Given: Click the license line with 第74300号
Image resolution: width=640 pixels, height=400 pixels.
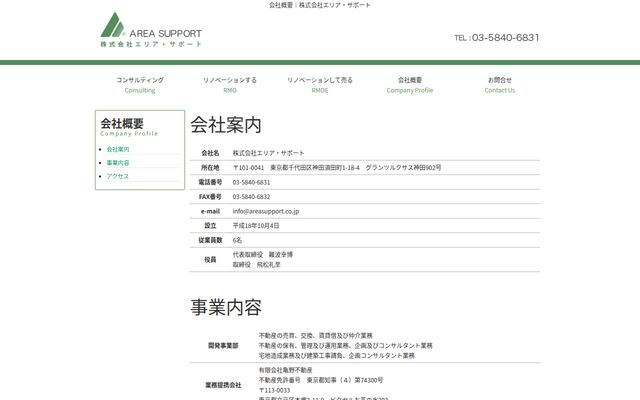Looking at the screenshot, I should pyautogui.click(x=321, y=380).
